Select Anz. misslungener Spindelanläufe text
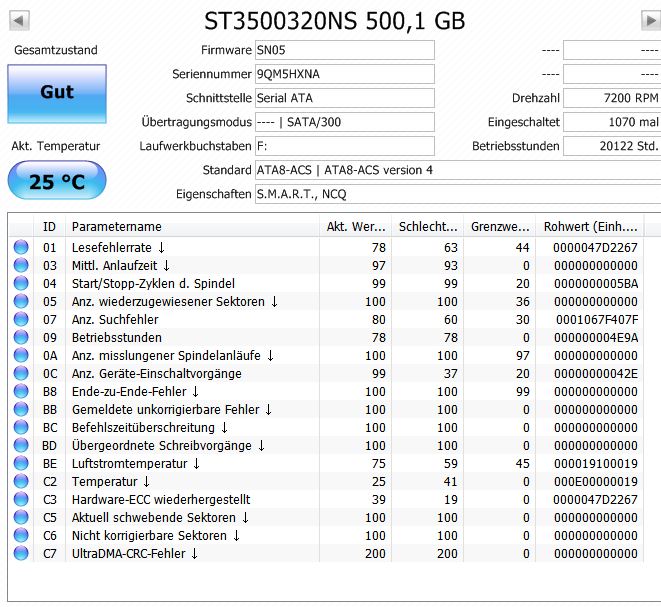 [x=173, y=356]
